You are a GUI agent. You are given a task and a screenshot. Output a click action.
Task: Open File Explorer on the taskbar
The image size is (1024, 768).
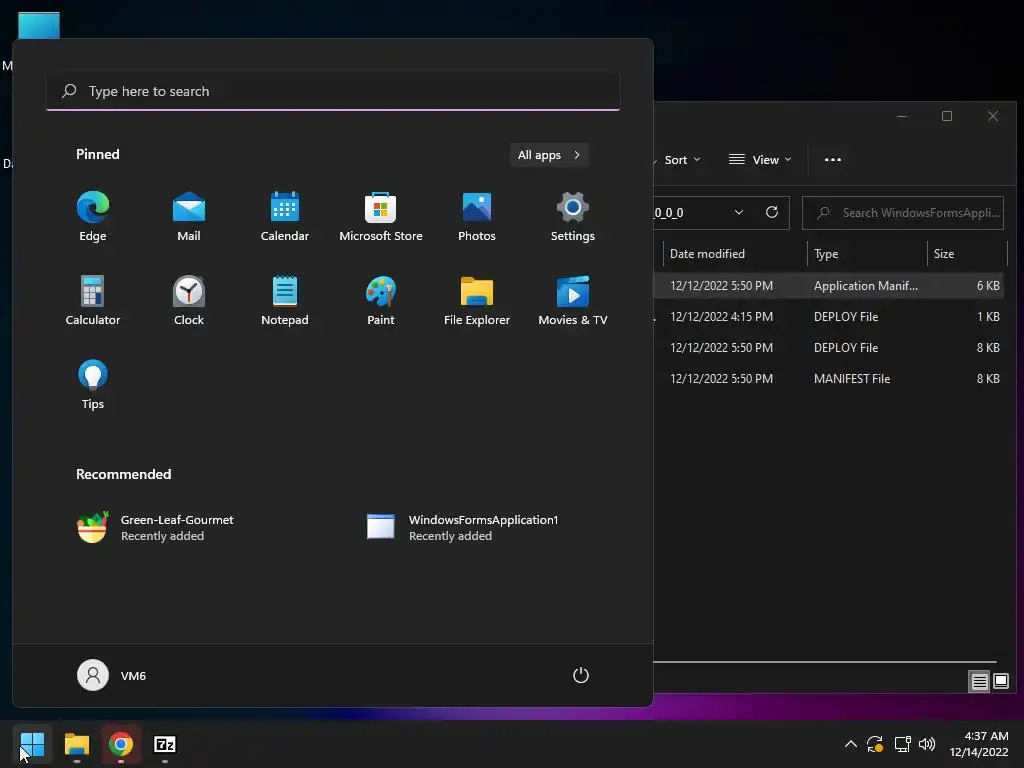(x=76, y=744)
